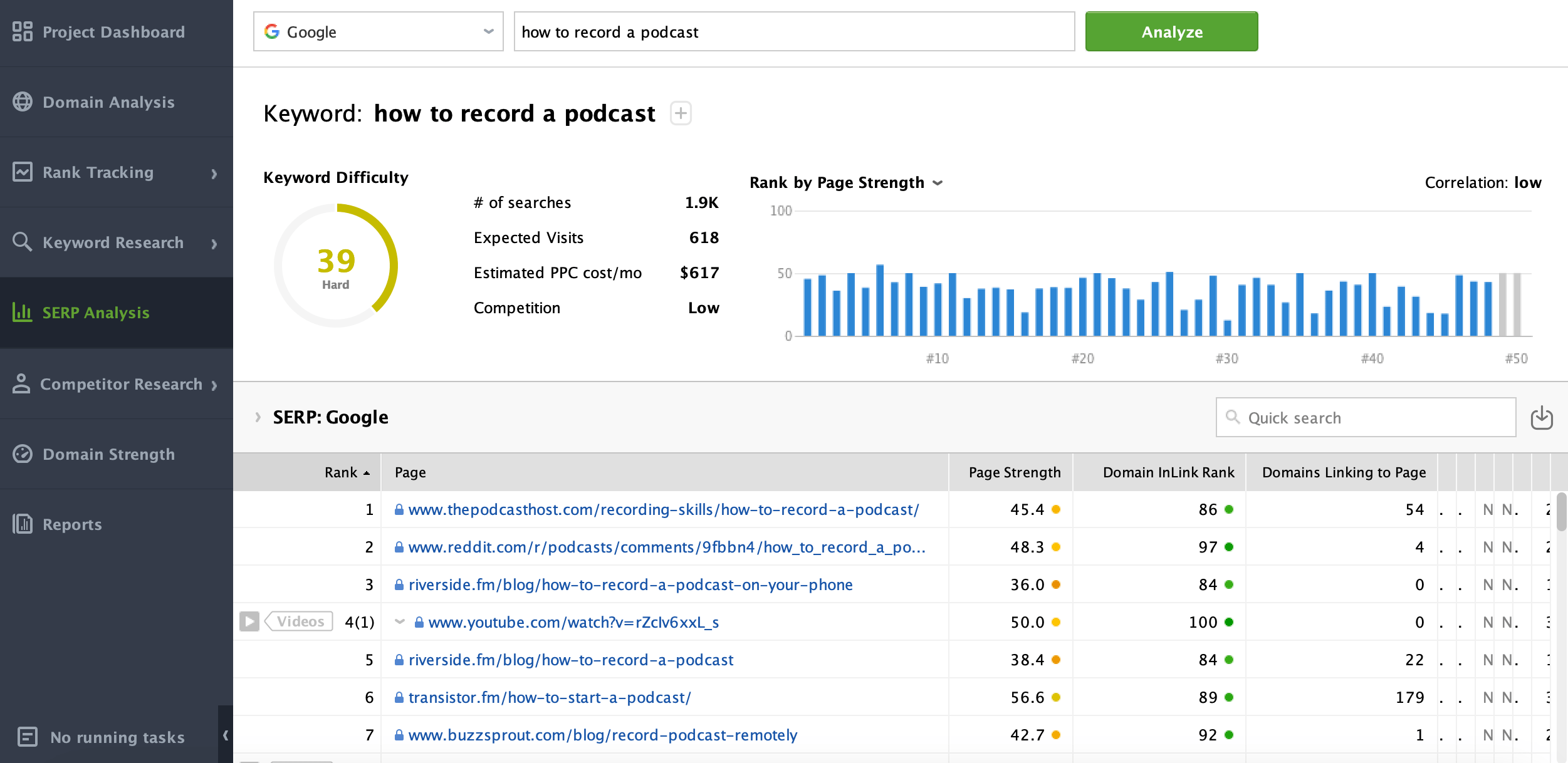Expand Keyword Research submenu arrow
The image size is (1568, 763).
click(214, 244)
